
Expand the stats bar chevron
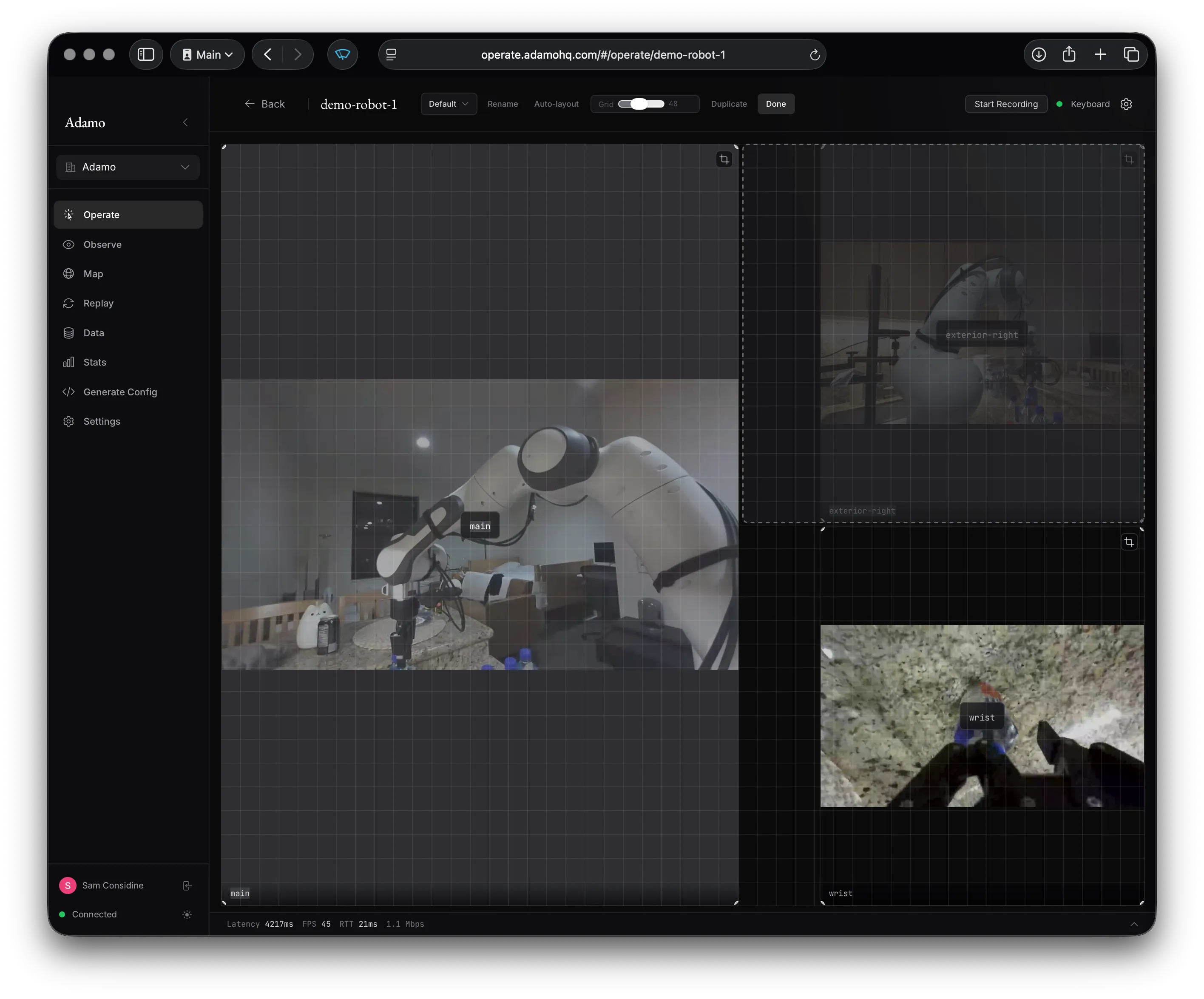[1133, 924]
